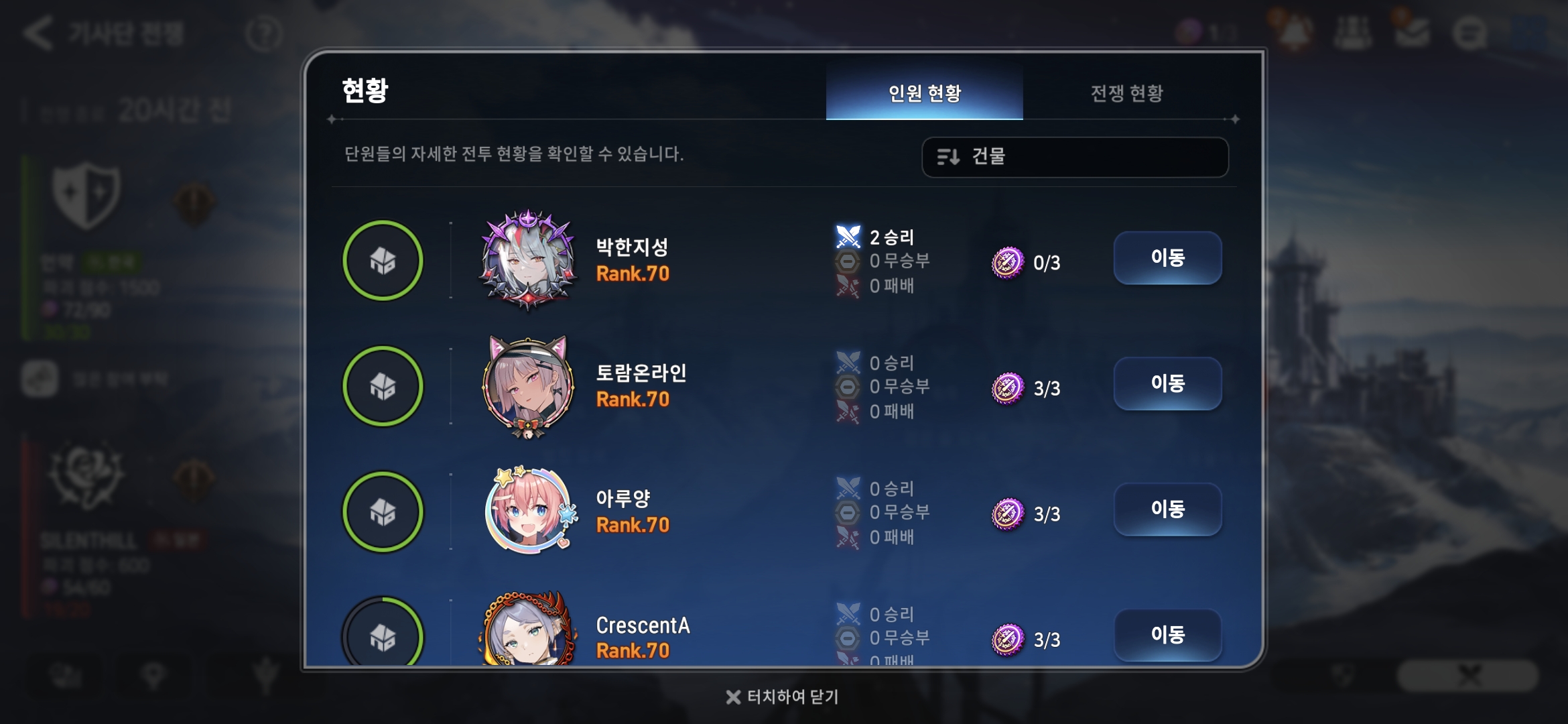Close popup via 터치하여 닫기
The image size is (1568, 724).
click(782, 697)
